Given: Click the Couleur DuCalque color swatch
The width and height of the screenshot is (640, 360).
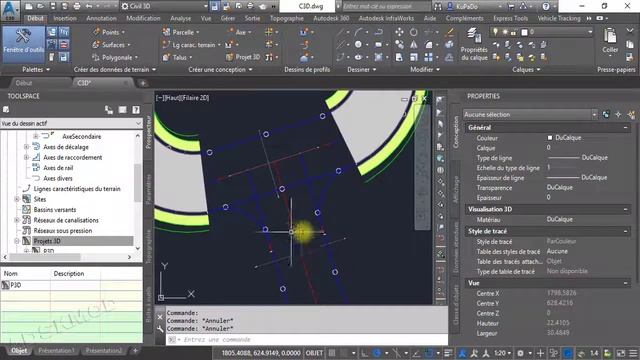Looking at the screenshot, I should point(550,138).
